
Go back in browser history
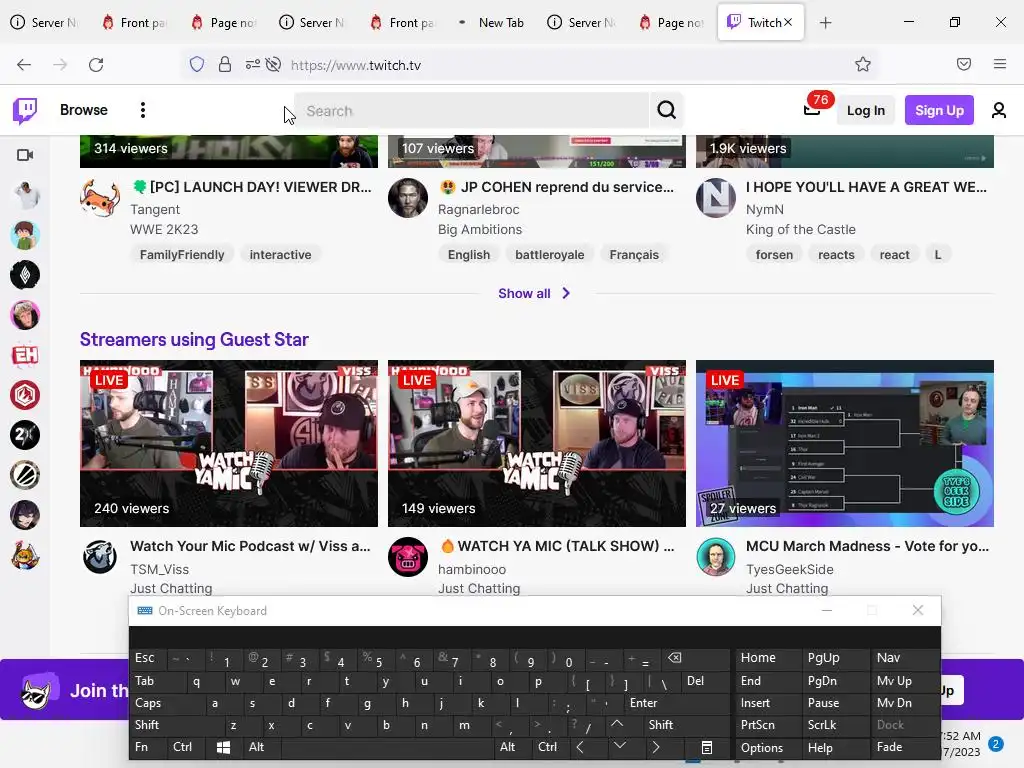click(x=24, y=65)
